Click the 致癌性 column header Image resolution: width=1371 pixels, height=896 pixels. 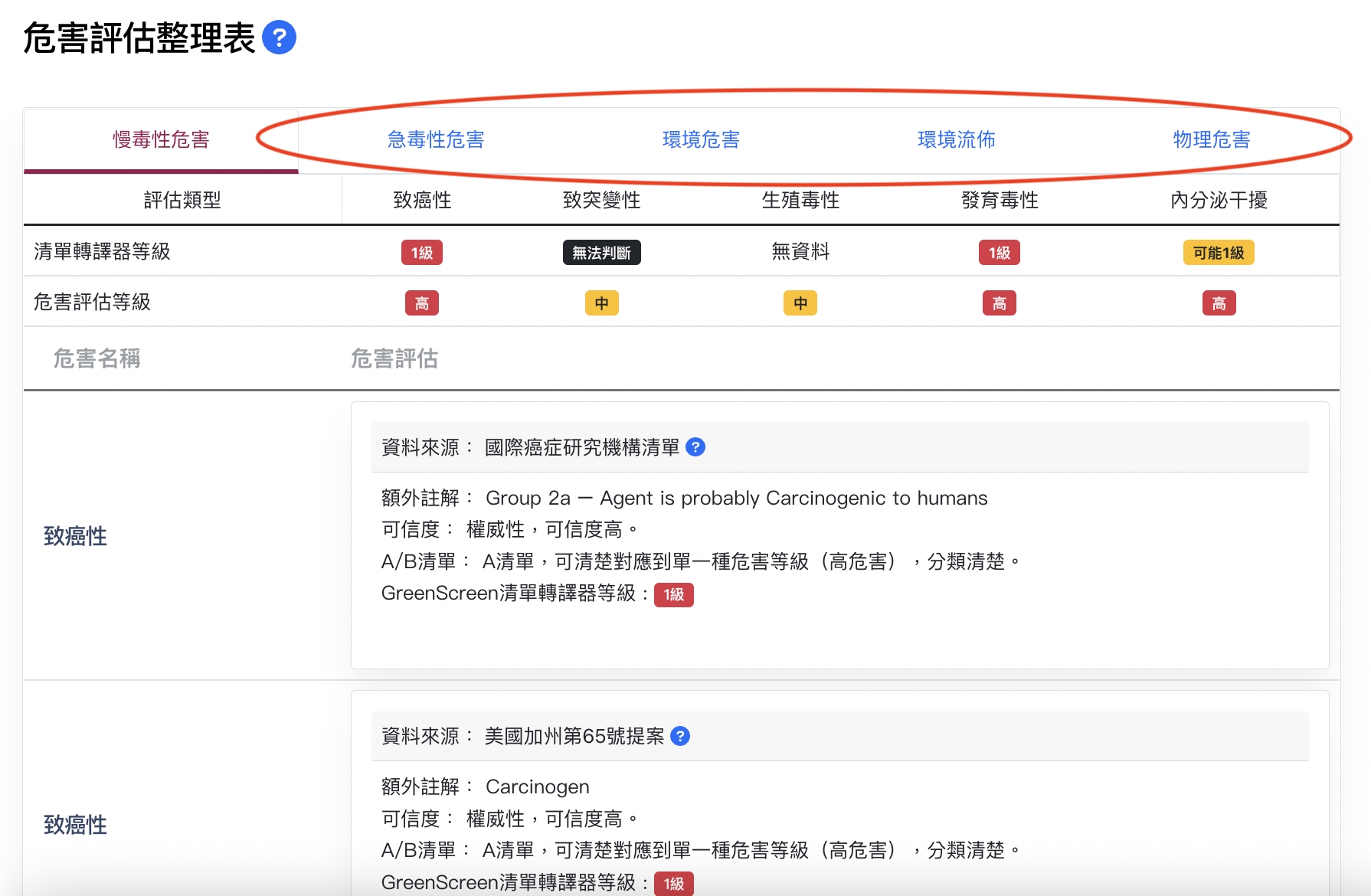(422, 200)
